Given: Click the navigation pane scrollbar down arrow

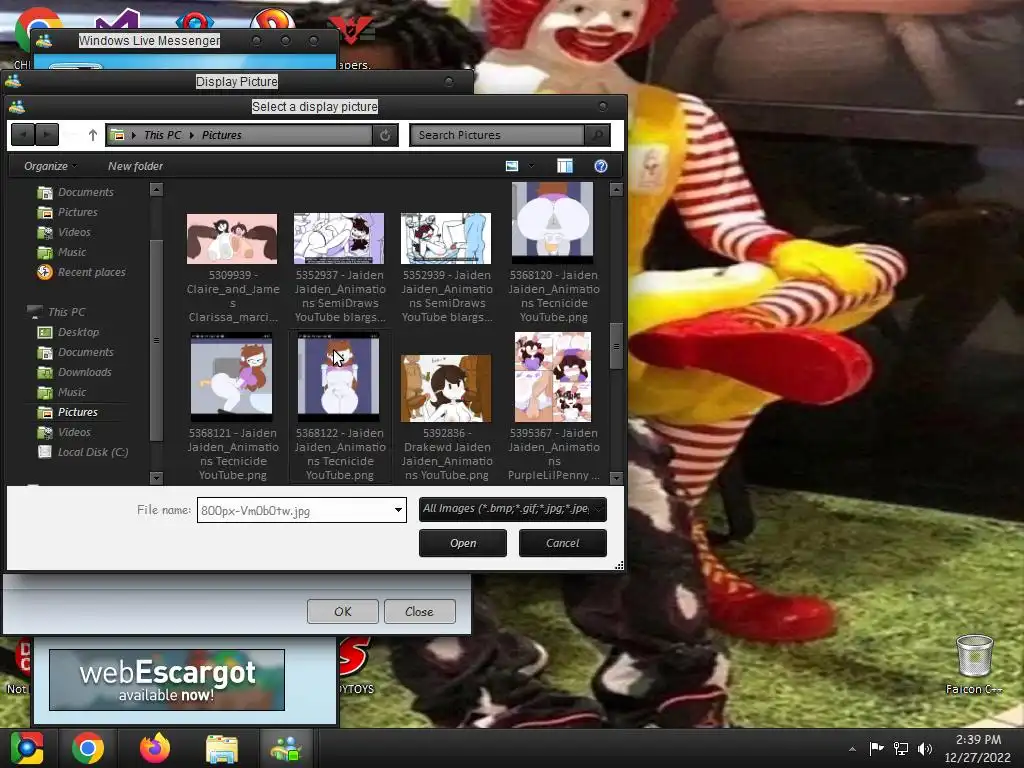Looking at the screenshot, I should click(156, 478).
